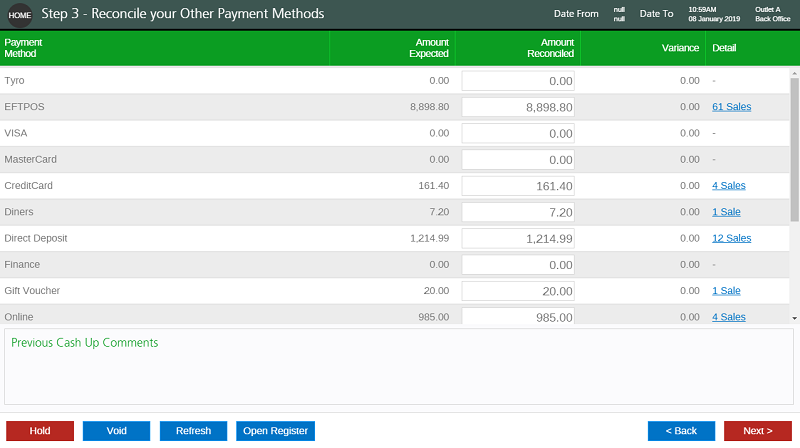Click the Refresh button
Screen dimensions: 800x448
(x=193, y=431)
